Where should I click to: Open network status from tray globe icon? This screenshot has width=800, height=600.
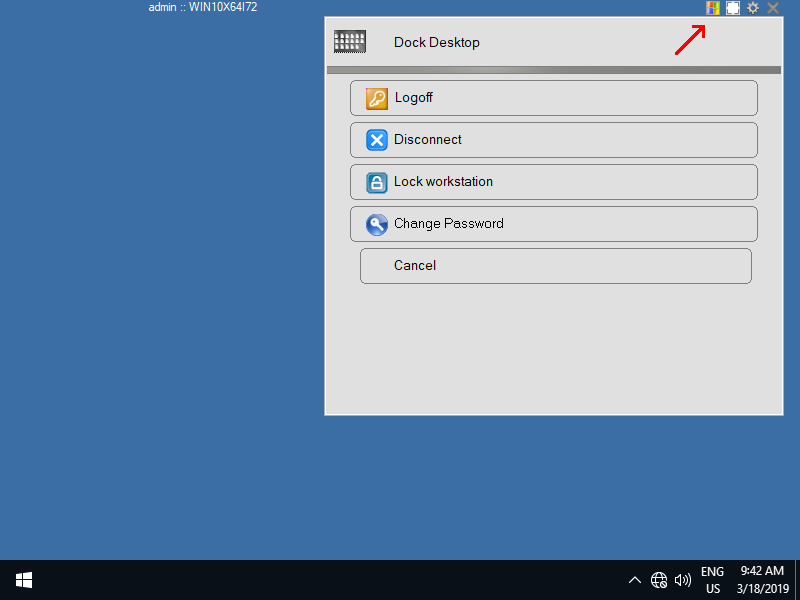659,580
